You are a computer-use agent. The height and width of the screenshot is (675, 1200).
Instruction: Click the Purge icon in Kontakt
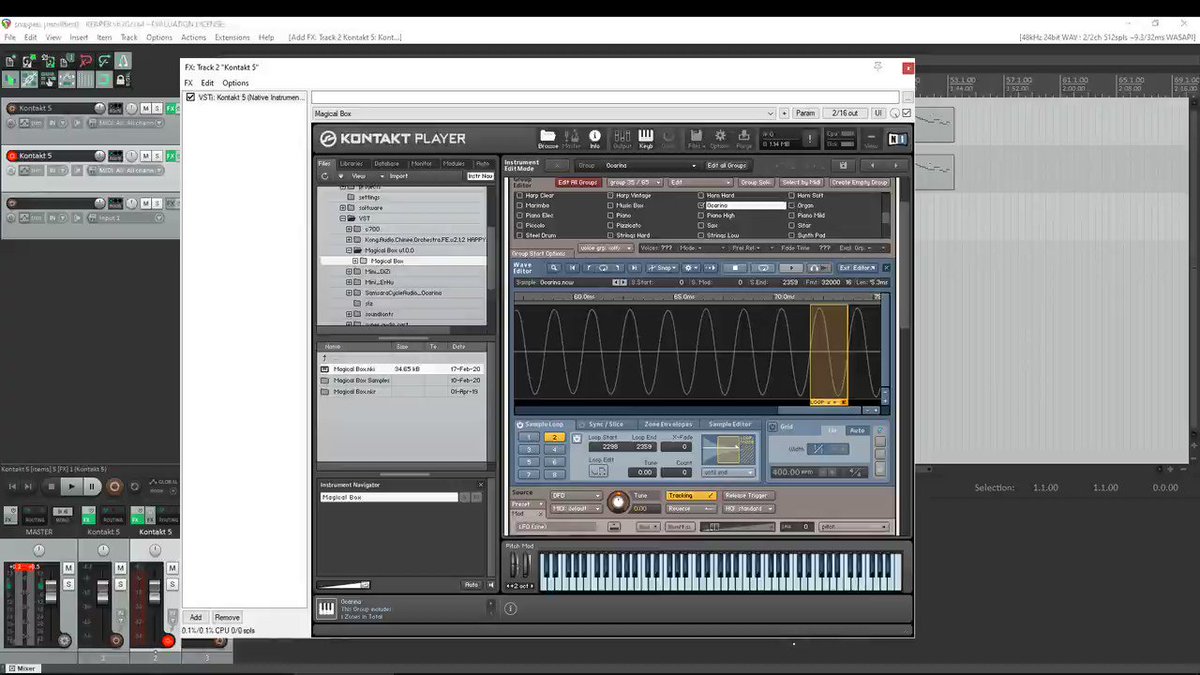pos(743,138)
